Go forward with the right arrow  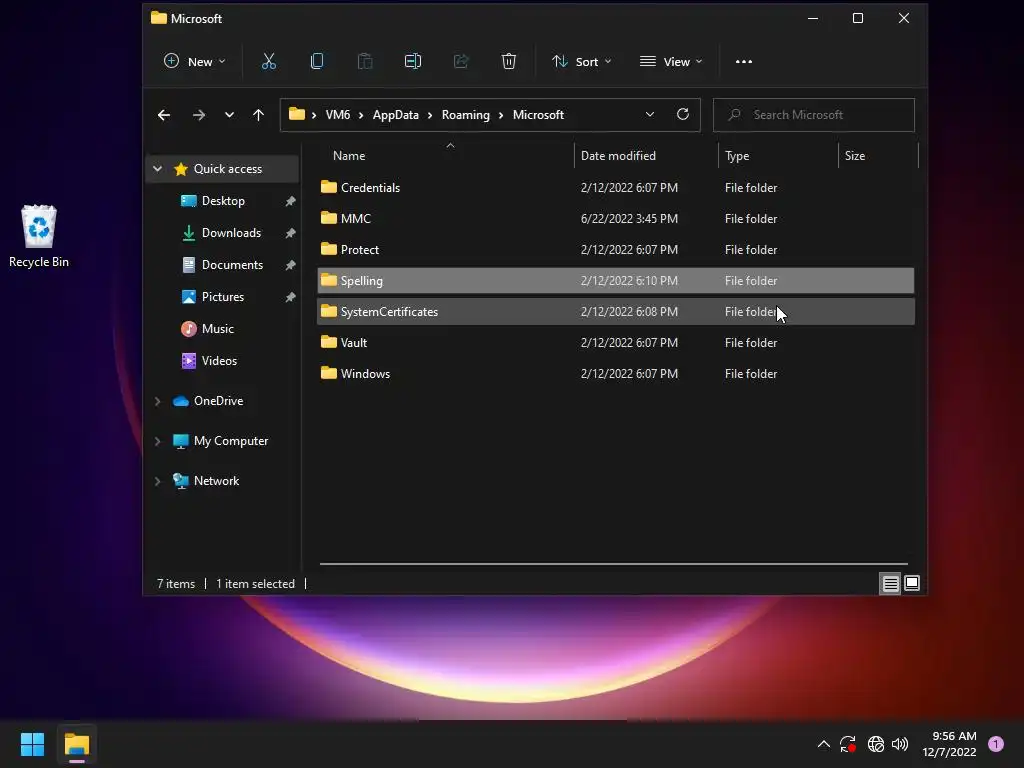coord(199,115)
